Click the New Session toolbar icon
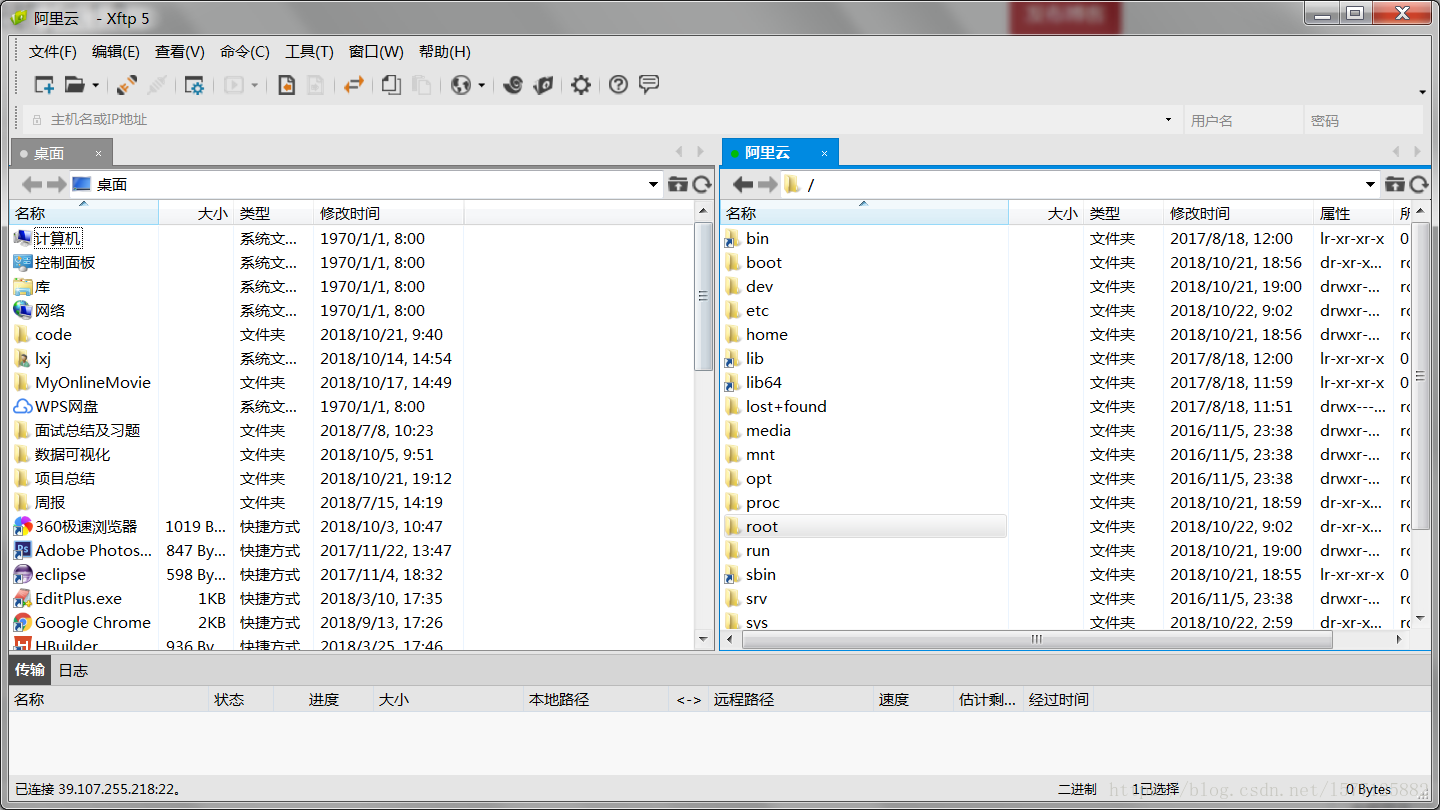This screenshot has width=1440, height=810. click(44, 86)
